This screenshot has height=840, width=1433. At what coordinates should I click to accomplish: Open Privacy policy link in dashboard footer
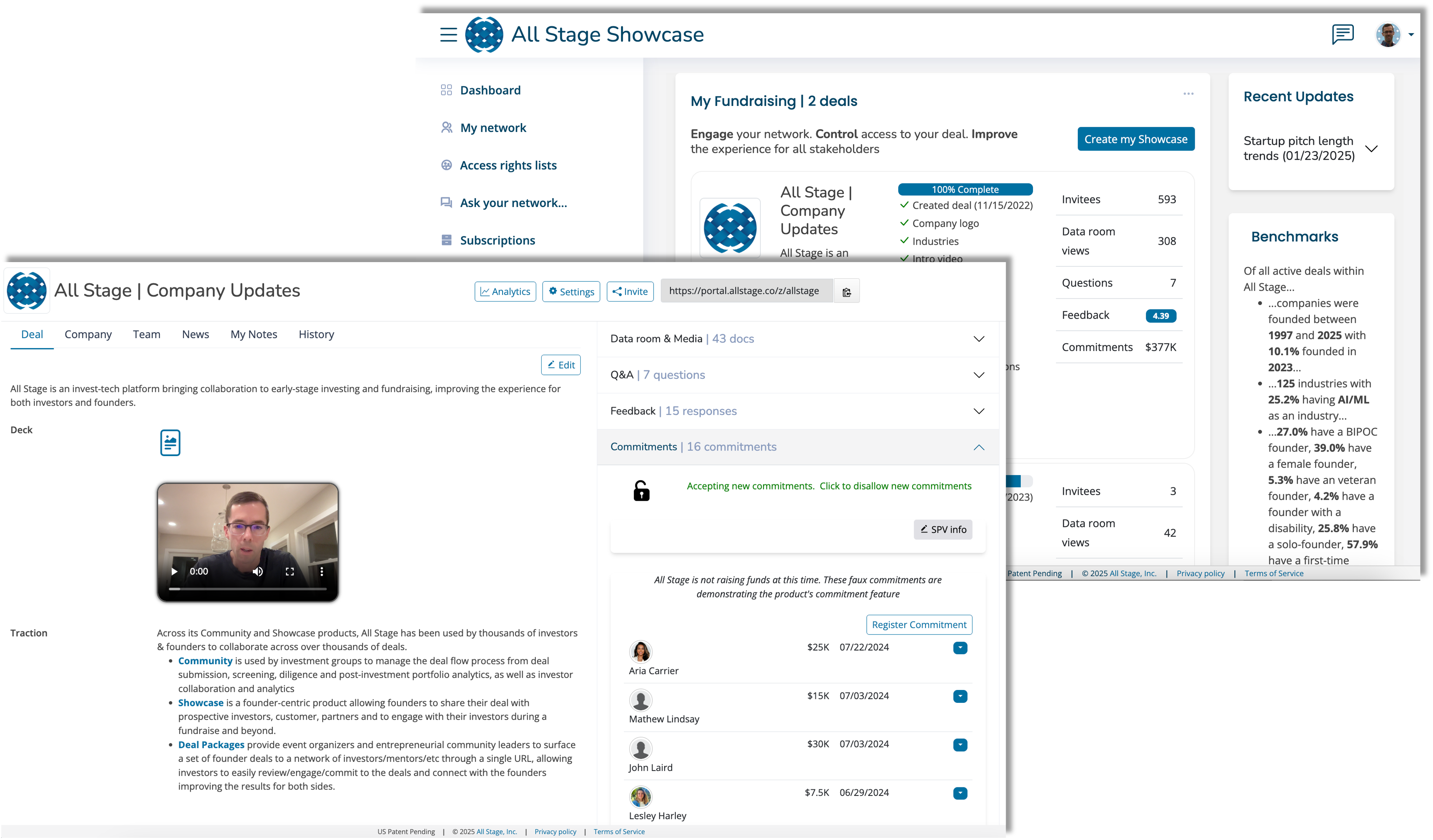pos(1201,574)
